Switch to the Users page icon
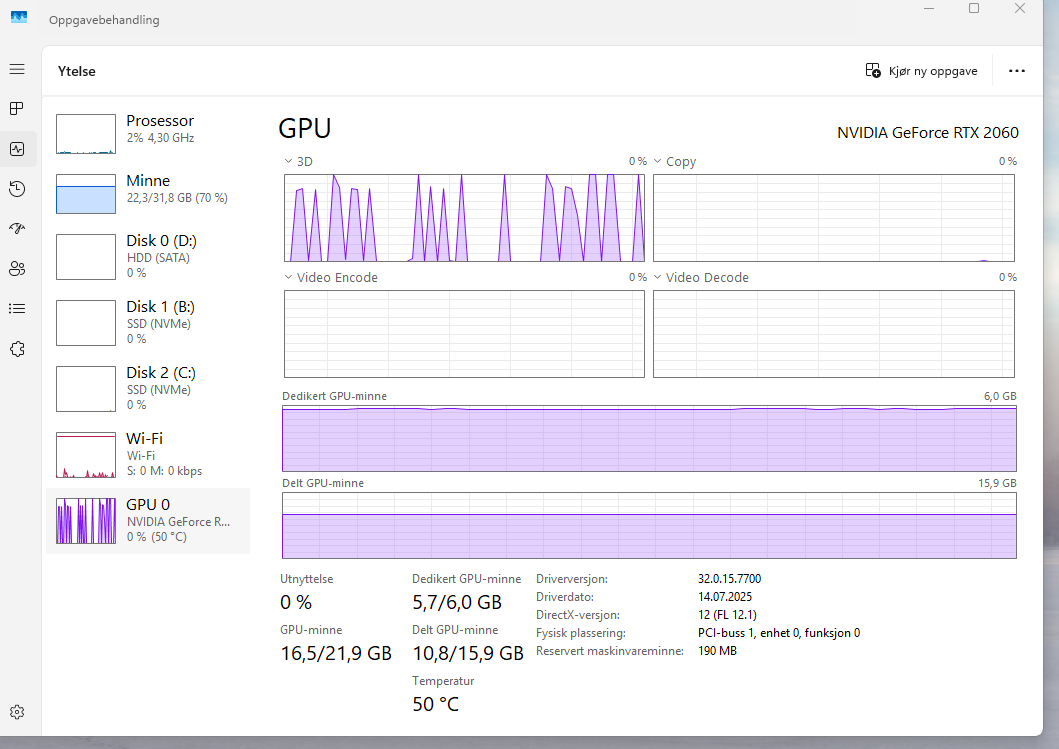1059x749 pixels. click(x=17, y=268)
